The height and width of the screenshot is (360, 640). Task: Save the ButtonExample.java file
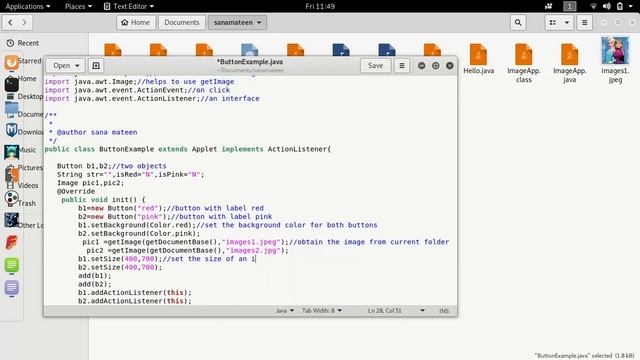[x=376, y=65]
